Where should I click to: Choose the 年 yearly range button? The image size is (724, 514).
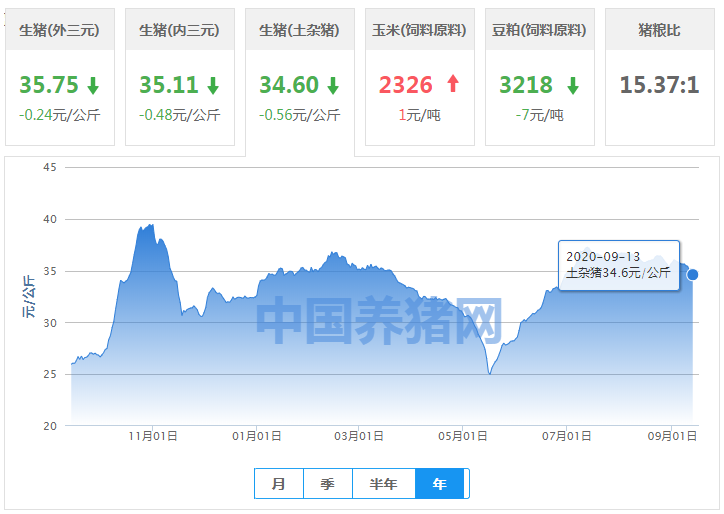click(x=440, y=484)
